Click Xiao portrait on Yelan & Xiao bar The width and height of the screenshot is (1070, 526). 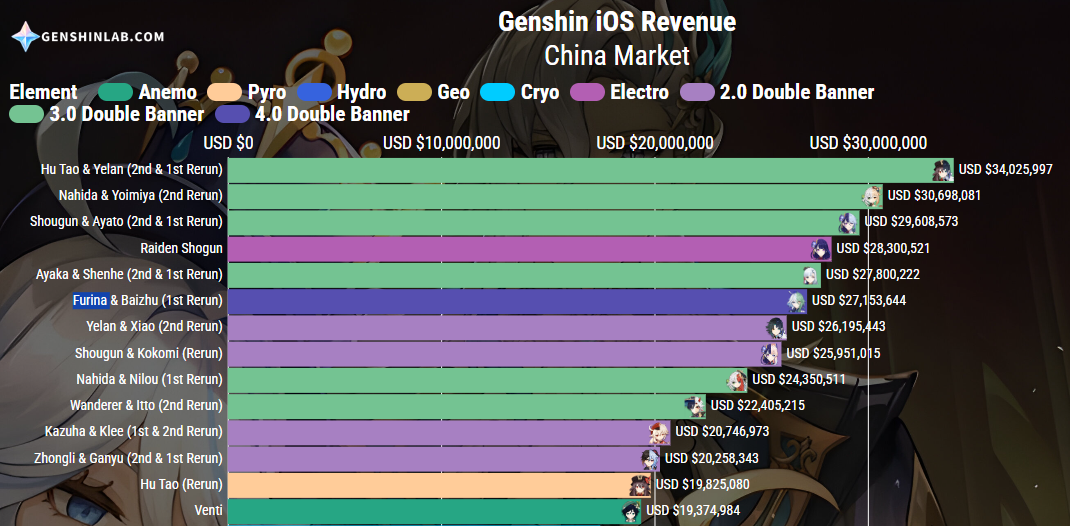(x=776, y=328)
